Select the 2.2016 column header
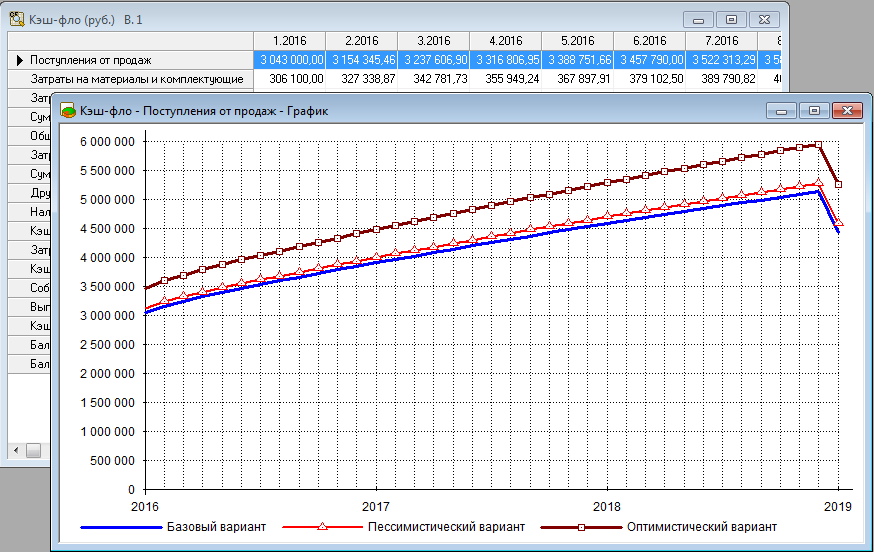Viewport: 874px width, 552px height. pyautogui.click(x=361, y=41)
